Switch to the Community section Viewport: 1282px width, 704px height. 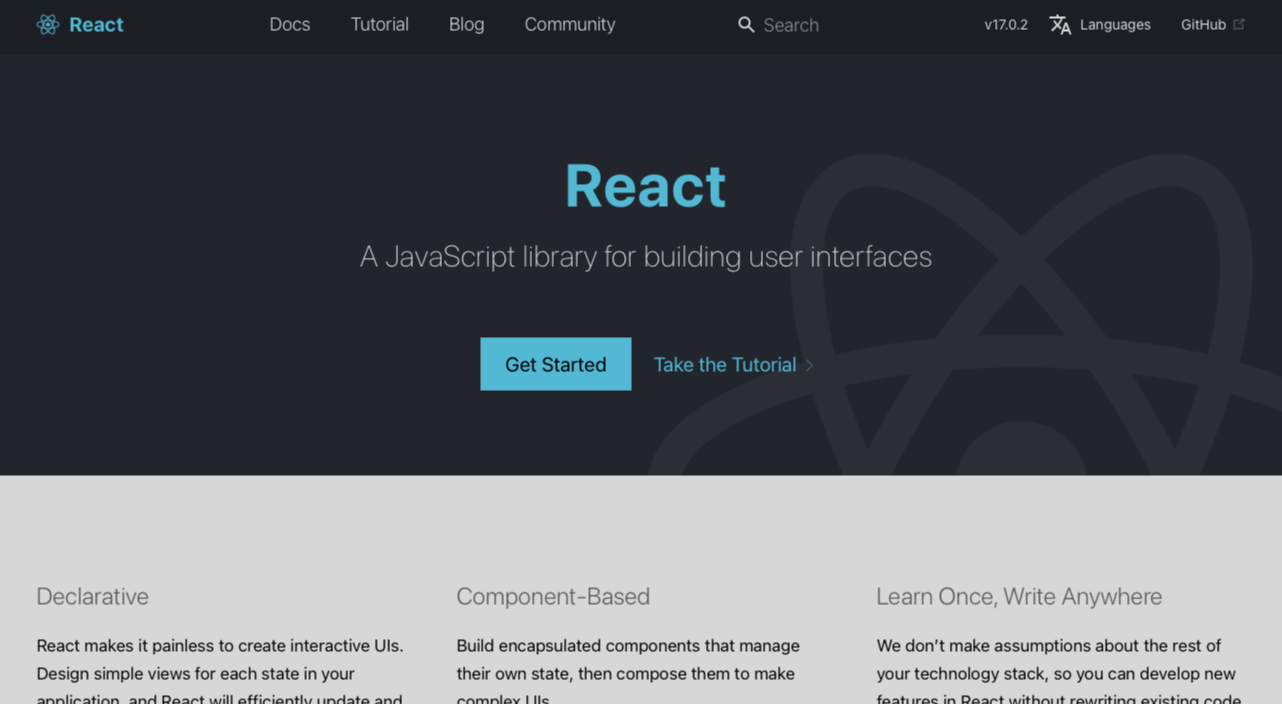pos(569,24)
